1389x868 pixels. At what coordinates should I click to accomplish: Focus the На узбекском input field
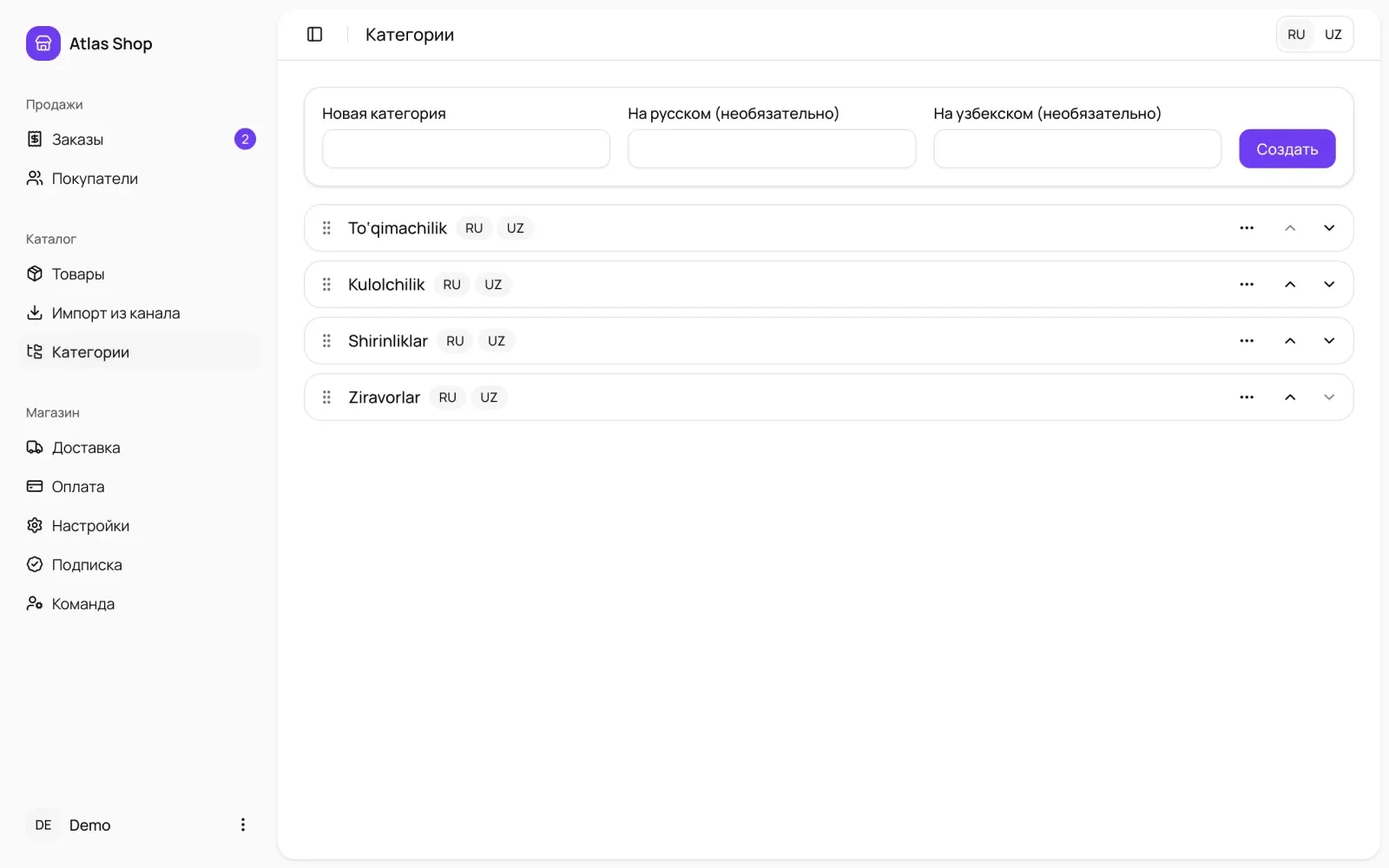point(1077,148)
